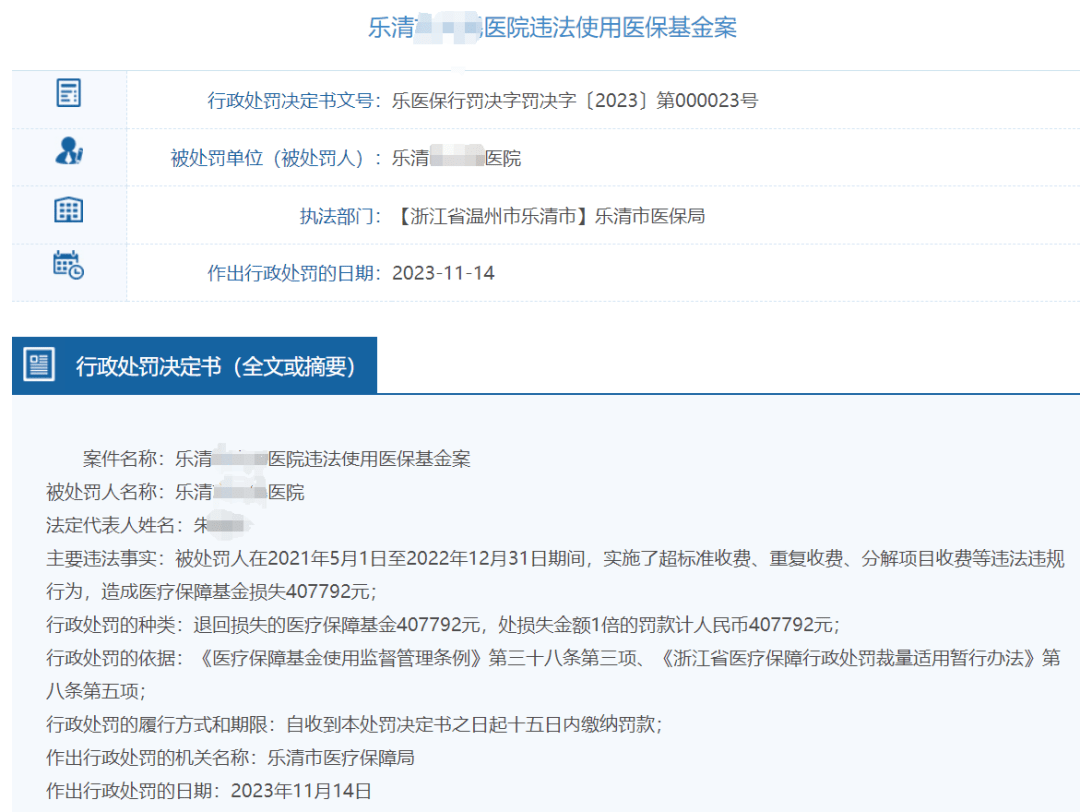Image resolution: width=1080 pixels, height=812 pixels.
Task: Click the date value 2023-11-14
Action: click(443, 273)
